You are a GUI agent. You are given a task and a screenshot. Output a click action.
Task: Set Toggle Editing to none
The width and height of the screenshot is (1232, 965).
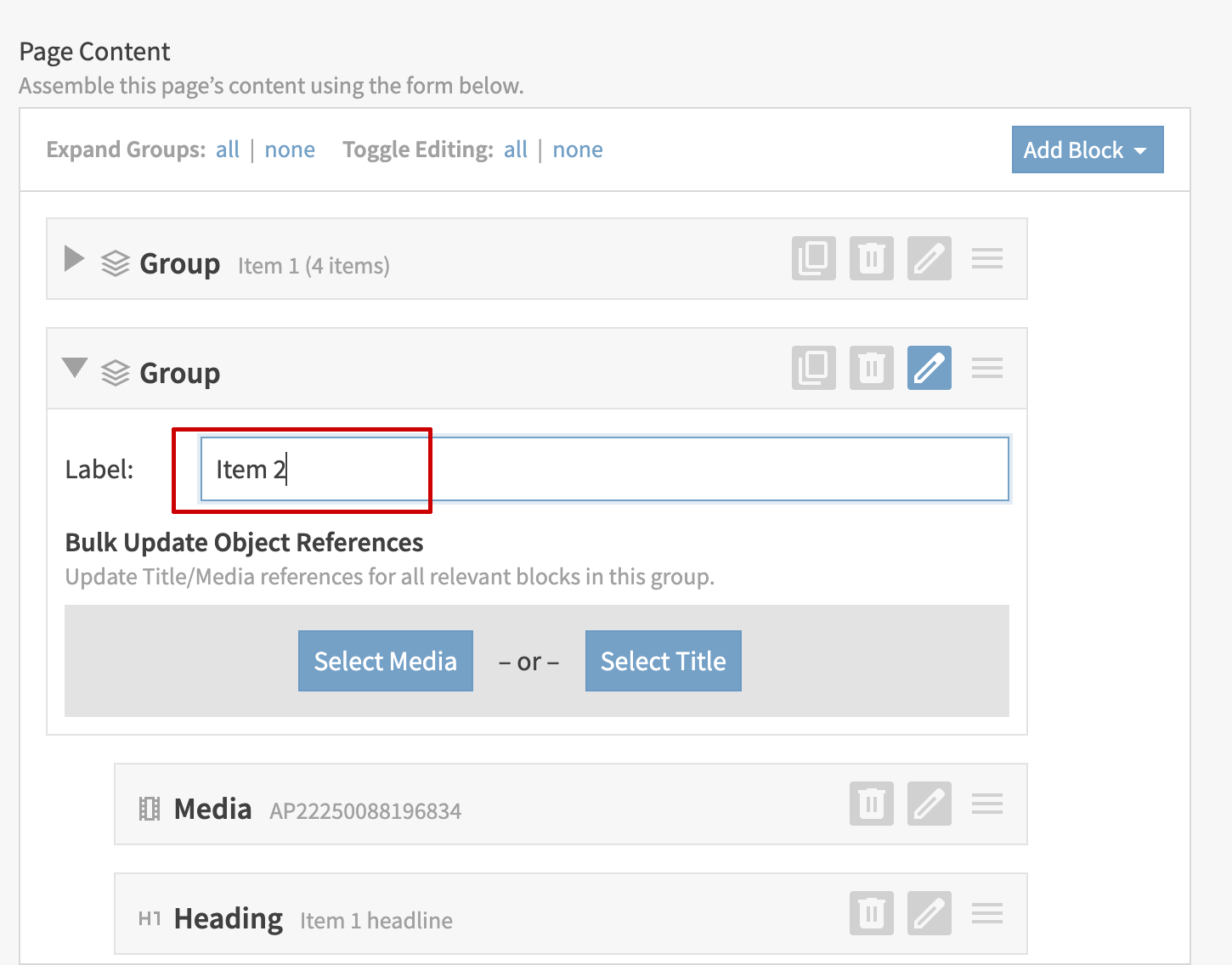tap(577, 150)
